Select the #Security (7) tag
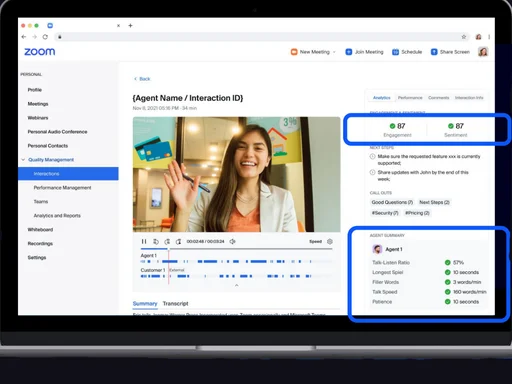The height and width of the screenshot is (384, 512). pyautogui.click(x=385, y=213)
